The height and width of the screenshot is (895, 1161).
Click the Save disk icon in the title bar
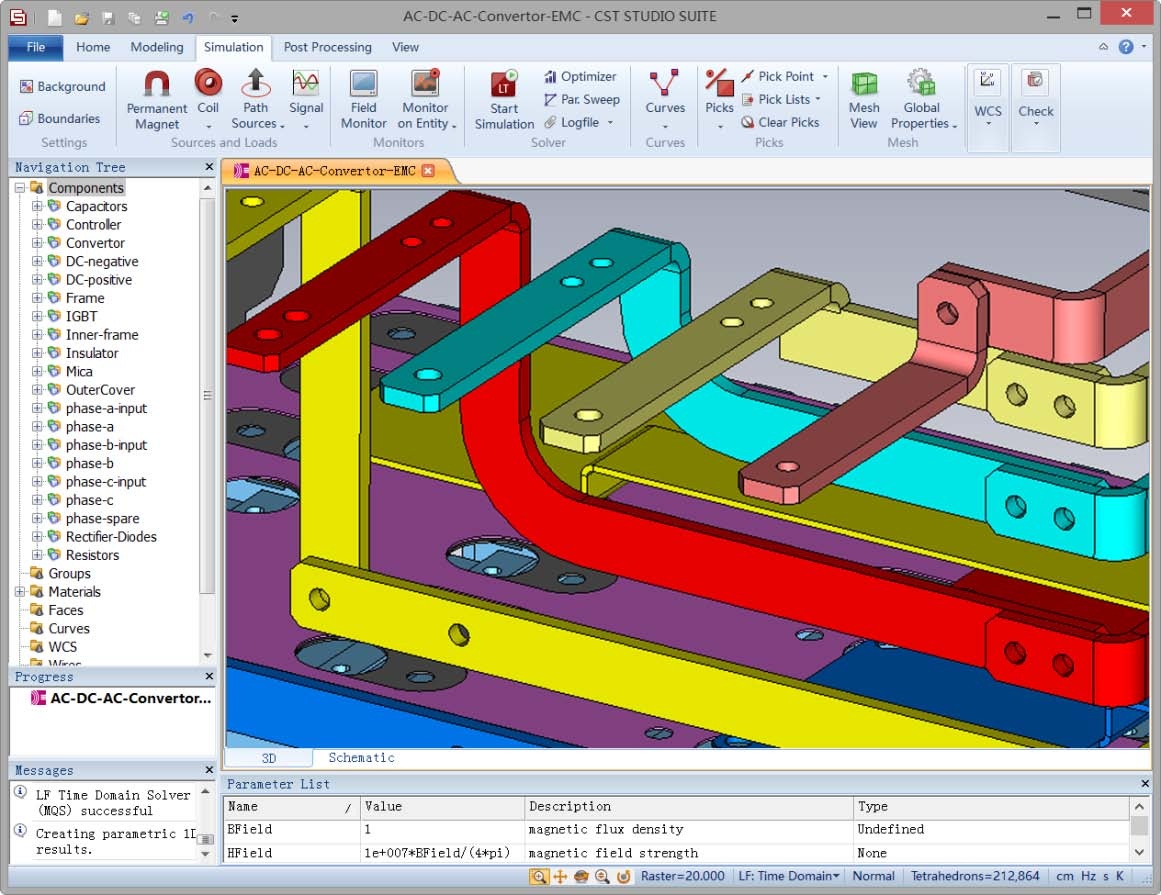(x=108, y=18)
